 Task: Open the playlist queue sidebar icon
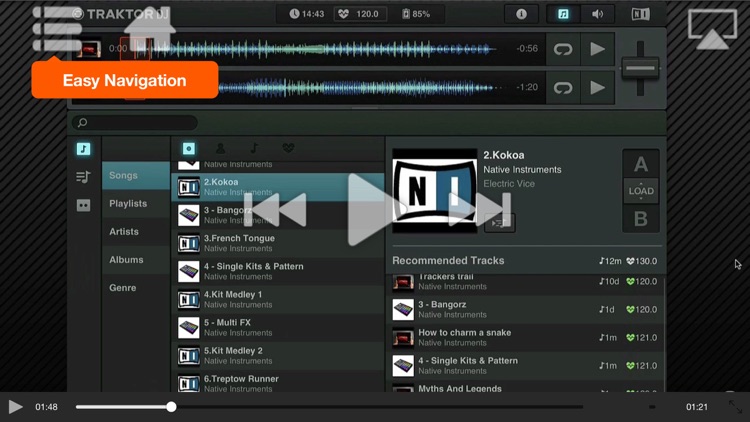83,177
